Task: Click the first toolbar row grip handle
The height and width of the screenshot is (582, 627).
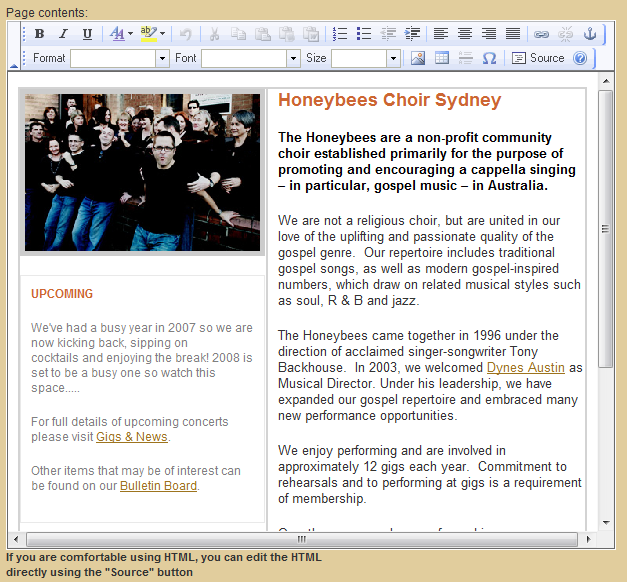Action: pyautogui.click(x=24, y=34)
